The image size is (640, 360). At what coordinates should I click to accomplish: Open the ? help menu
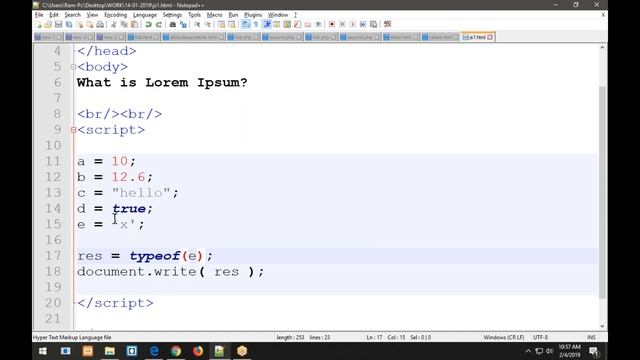(x=295, y=15)
